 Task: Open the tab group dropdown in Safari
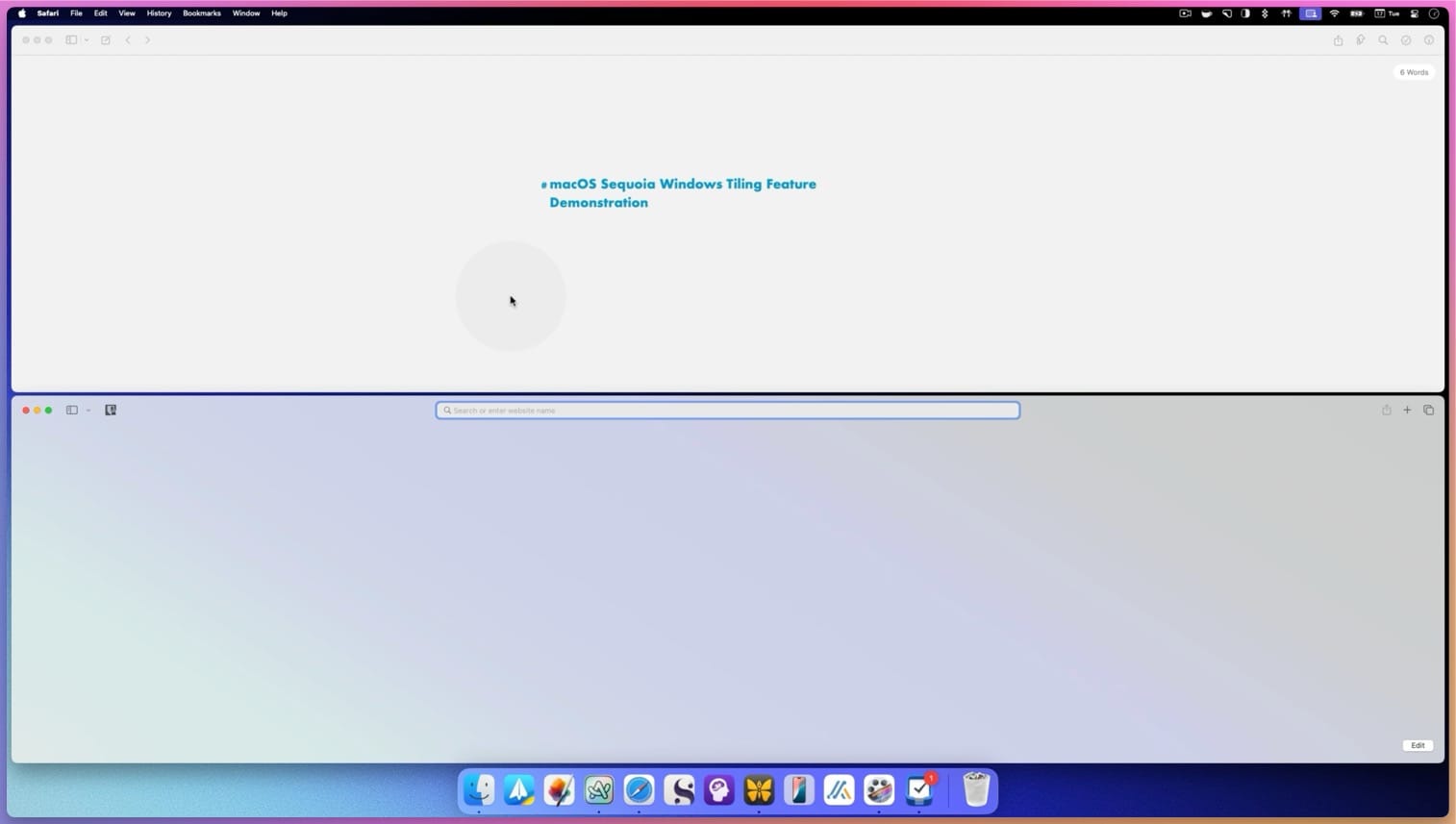click(x=88, y=410)
